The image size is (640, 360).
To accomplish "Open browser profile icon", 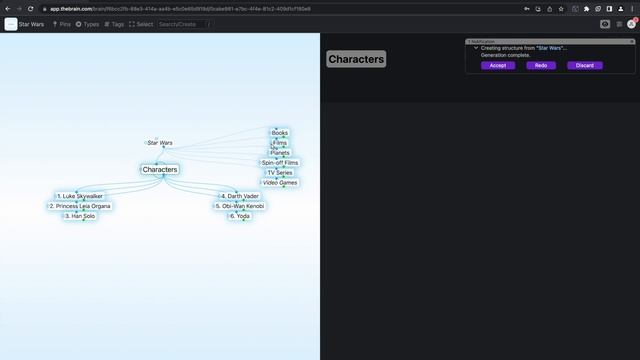I will click(x=621, y=9).
